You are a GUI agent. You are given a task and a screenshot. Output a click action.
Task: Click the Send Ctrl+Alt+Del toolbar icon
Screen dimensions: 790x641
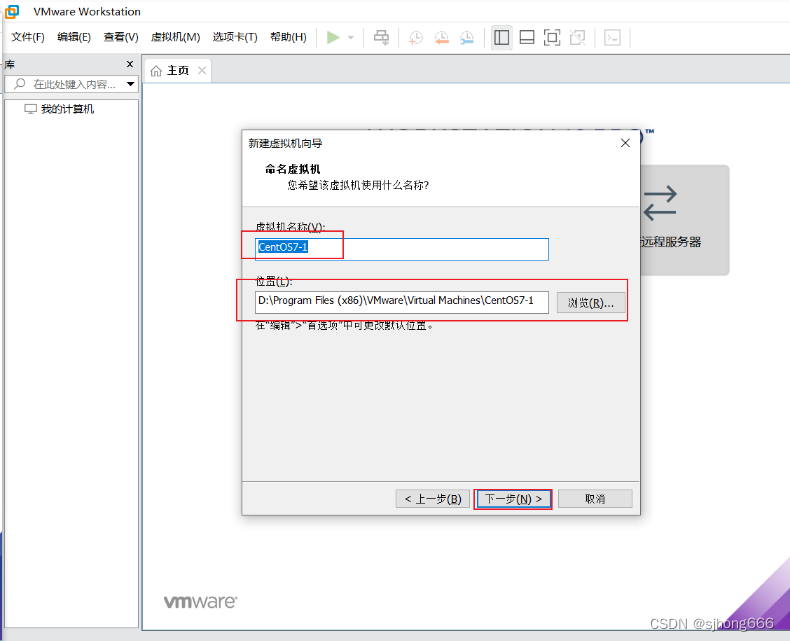click(x=381, y=37)
